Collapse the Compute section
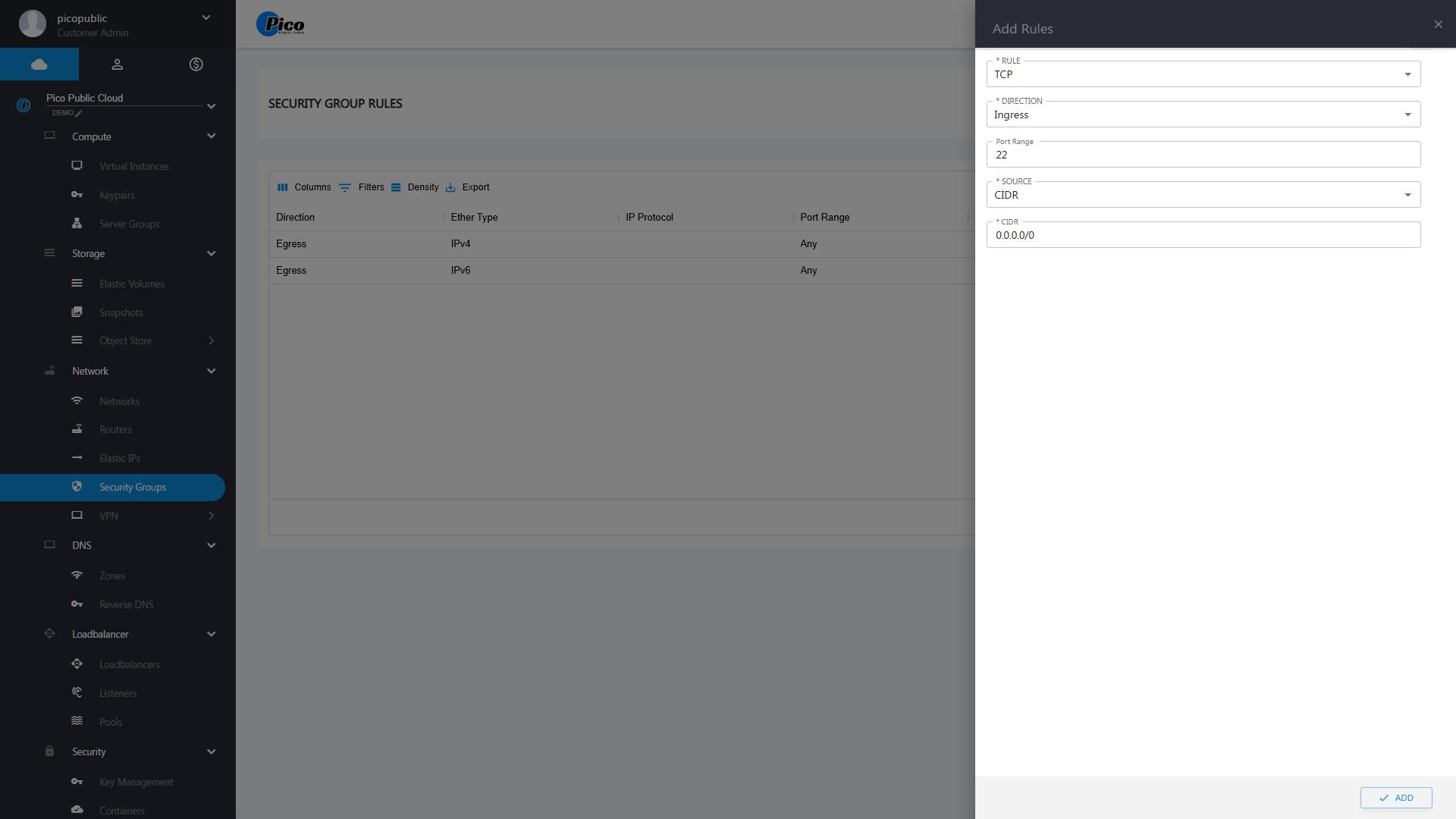The width and height of the screenshot is (1456, 819). coord(211,136)
